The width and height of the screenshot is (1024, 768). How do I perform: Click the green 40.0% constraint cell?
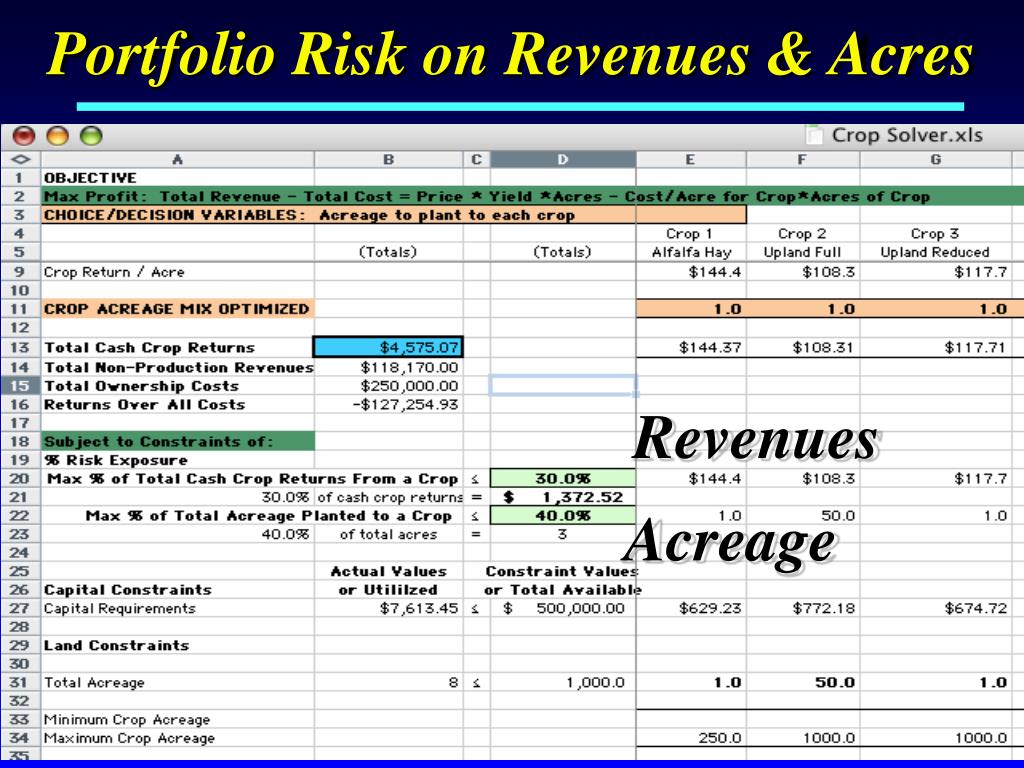click(563, 516)
